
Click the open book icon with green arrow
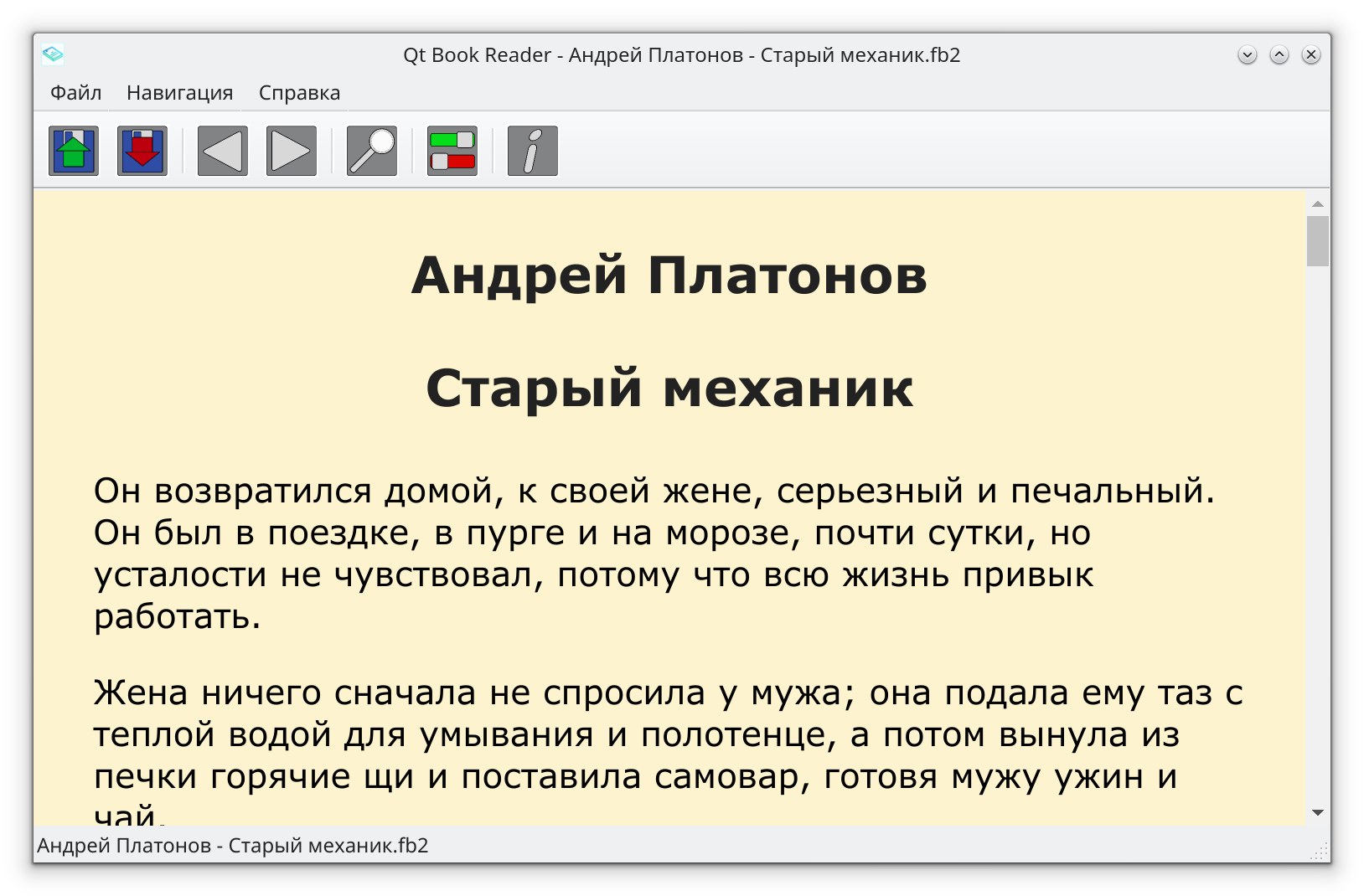(74, 152)
